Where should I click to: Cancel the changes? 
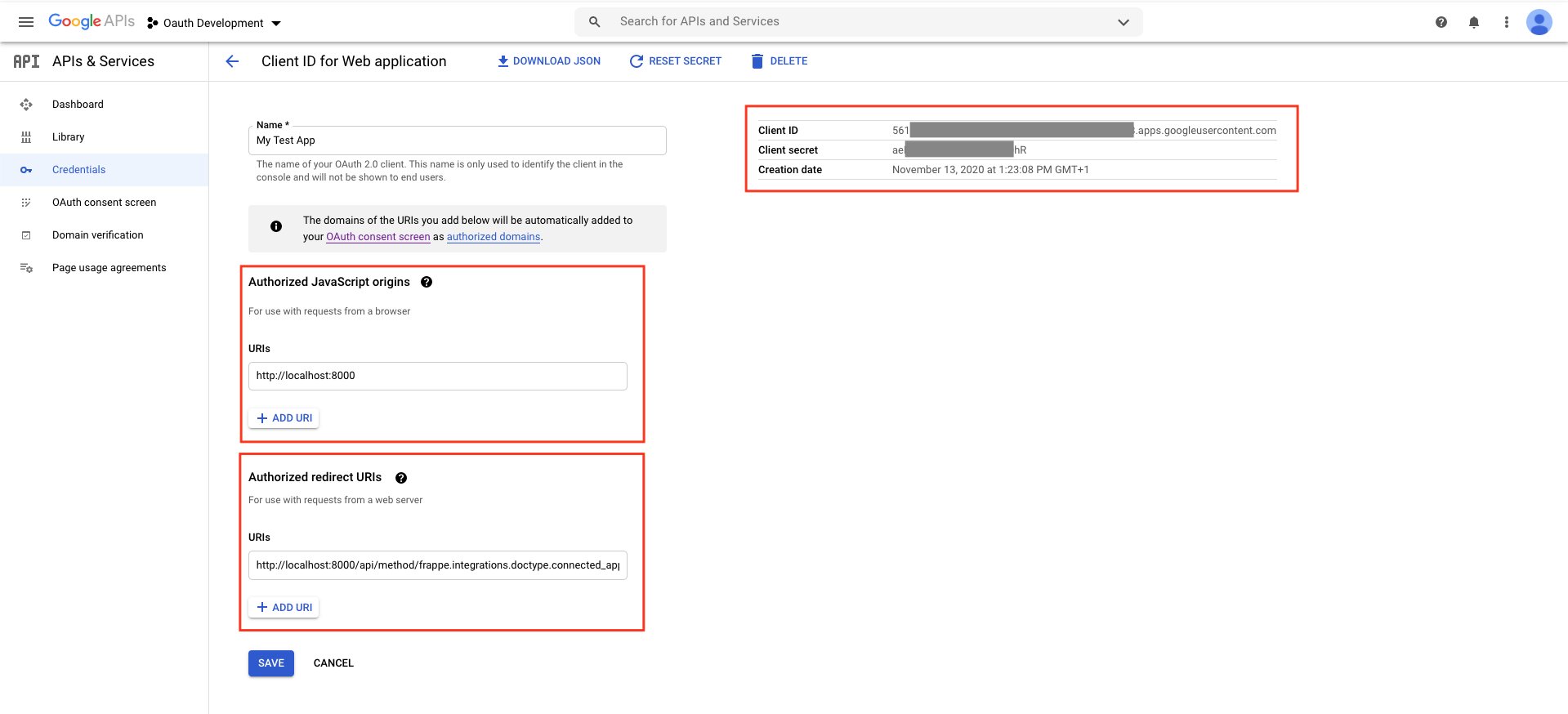[333, 663]
